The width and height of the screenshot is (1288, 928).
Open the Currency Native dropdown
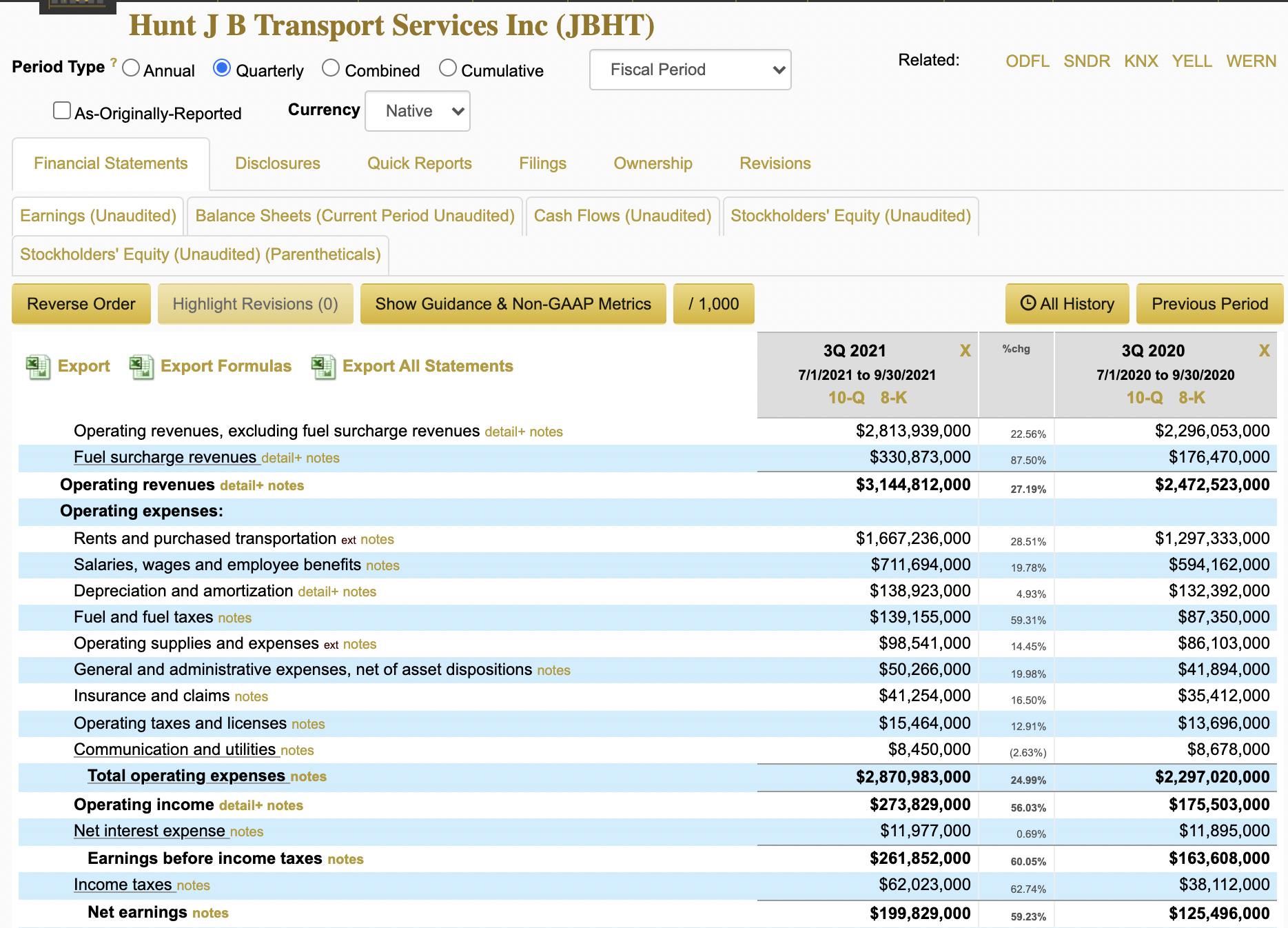click(418, 111)
